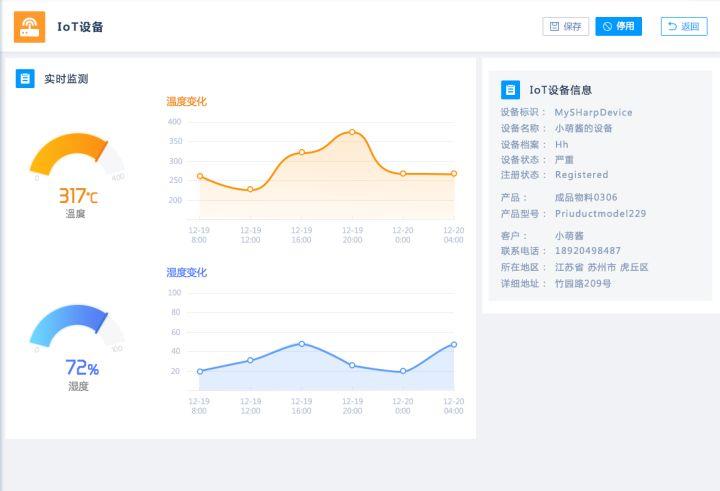Click humidity data point at 12-20 04:00

[454, 344]
